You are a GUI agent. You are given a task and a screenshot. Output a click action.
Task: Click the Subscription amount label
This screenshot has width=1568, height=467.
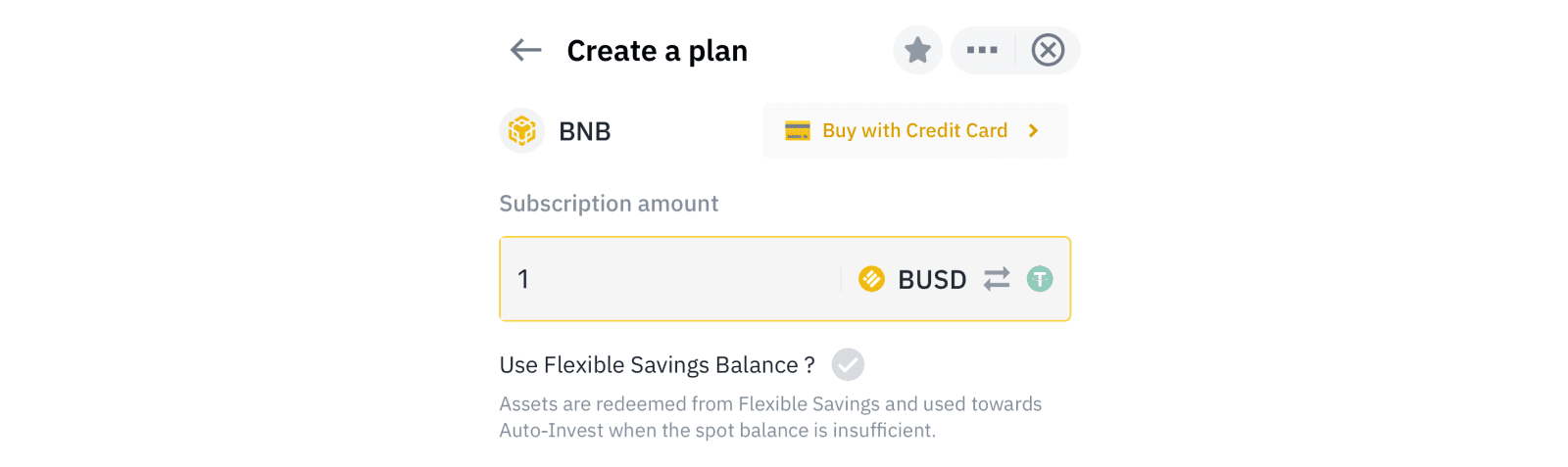coord(609,204)
